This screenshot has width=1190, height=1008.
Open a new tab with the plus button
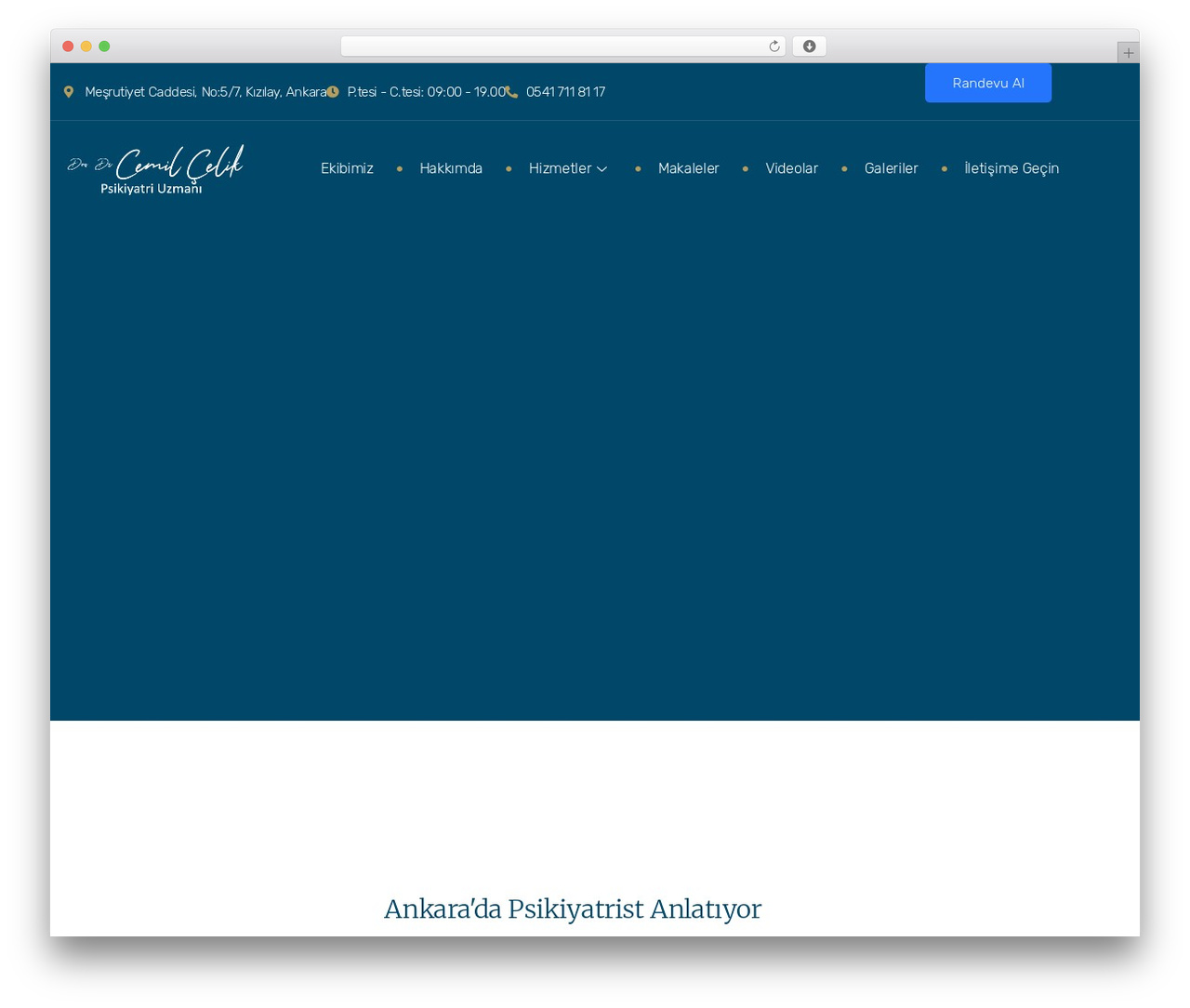[x=1128, y=53]
